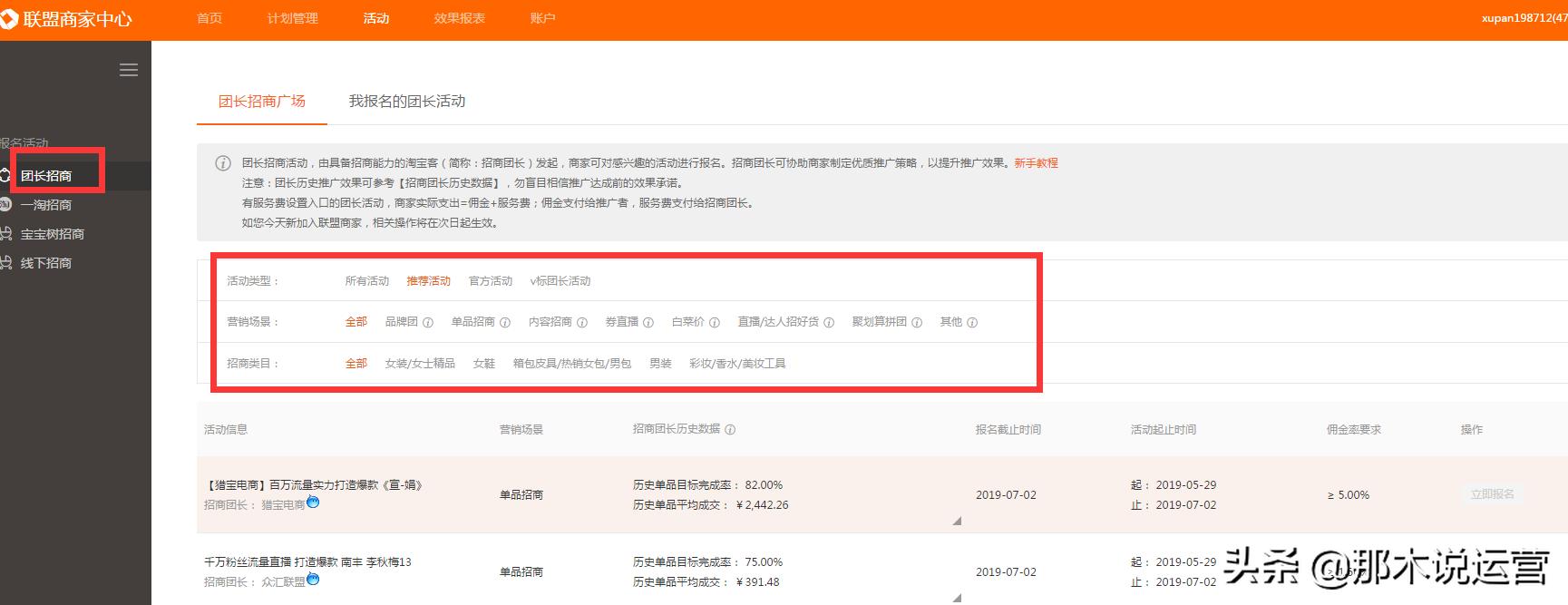The image size is (1568, 605).
Task: Click 线下招商 sidebar icon
Action: (6, 263)
